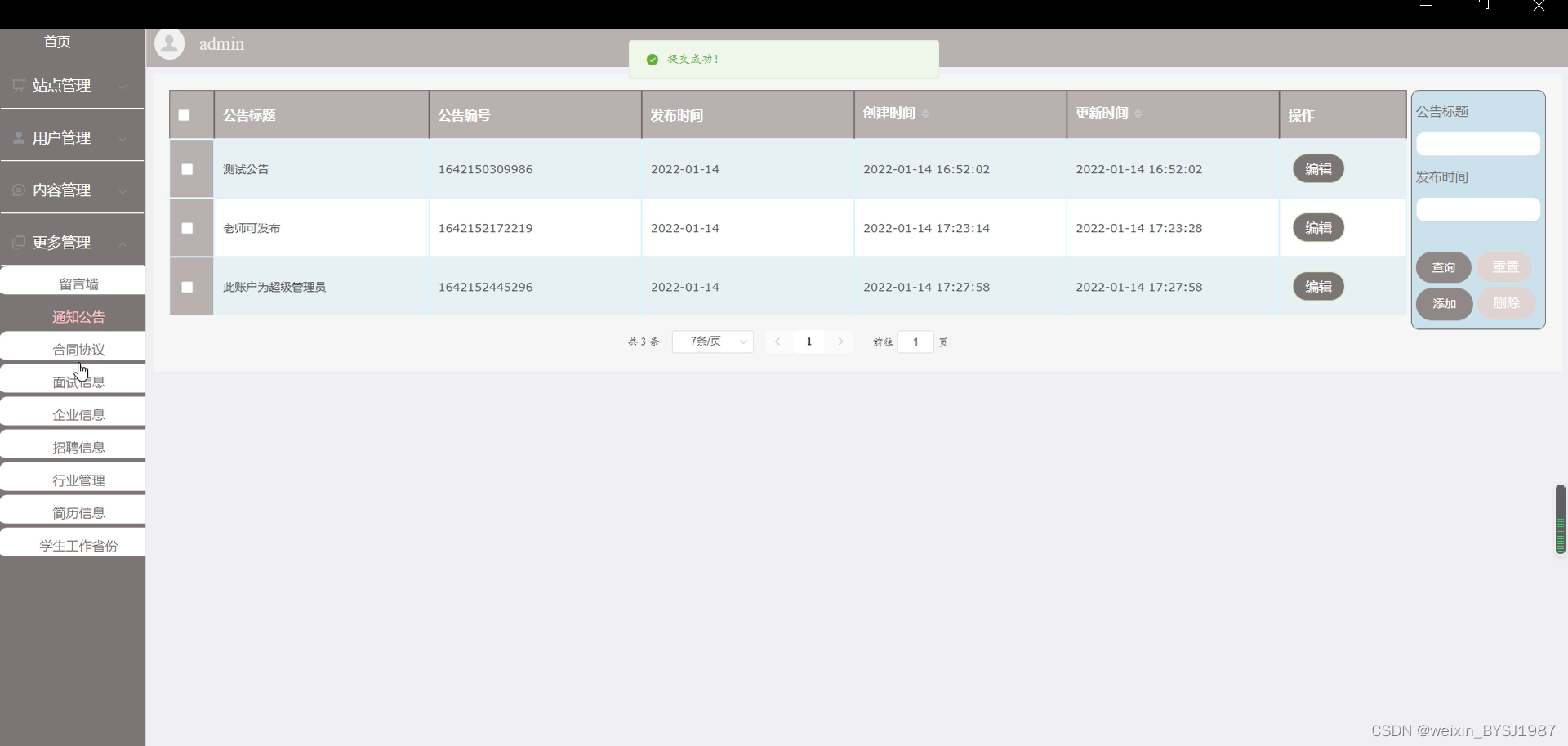
Task: Click the 共 3 条 total count text
Action: 644,342
